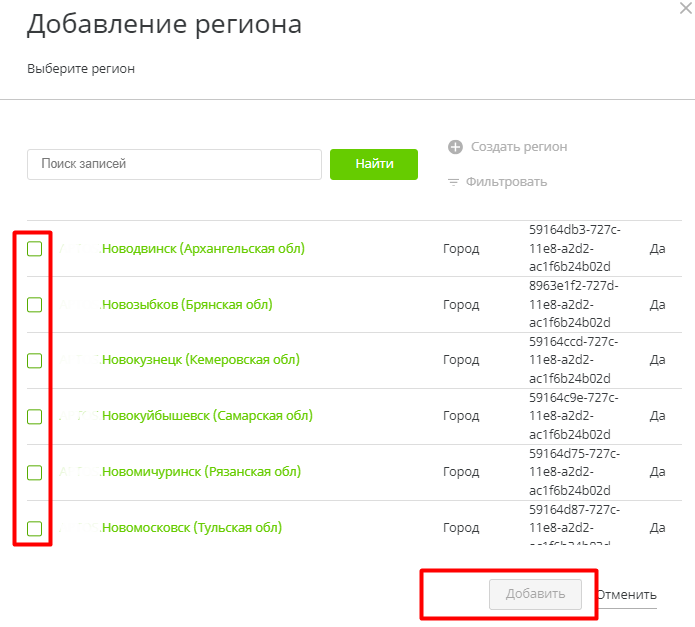Open the Новокуйбышевск (Самарская обл) link
This screenshot has width=695, height=627.
pyautogui.click(x=207, y=416)
